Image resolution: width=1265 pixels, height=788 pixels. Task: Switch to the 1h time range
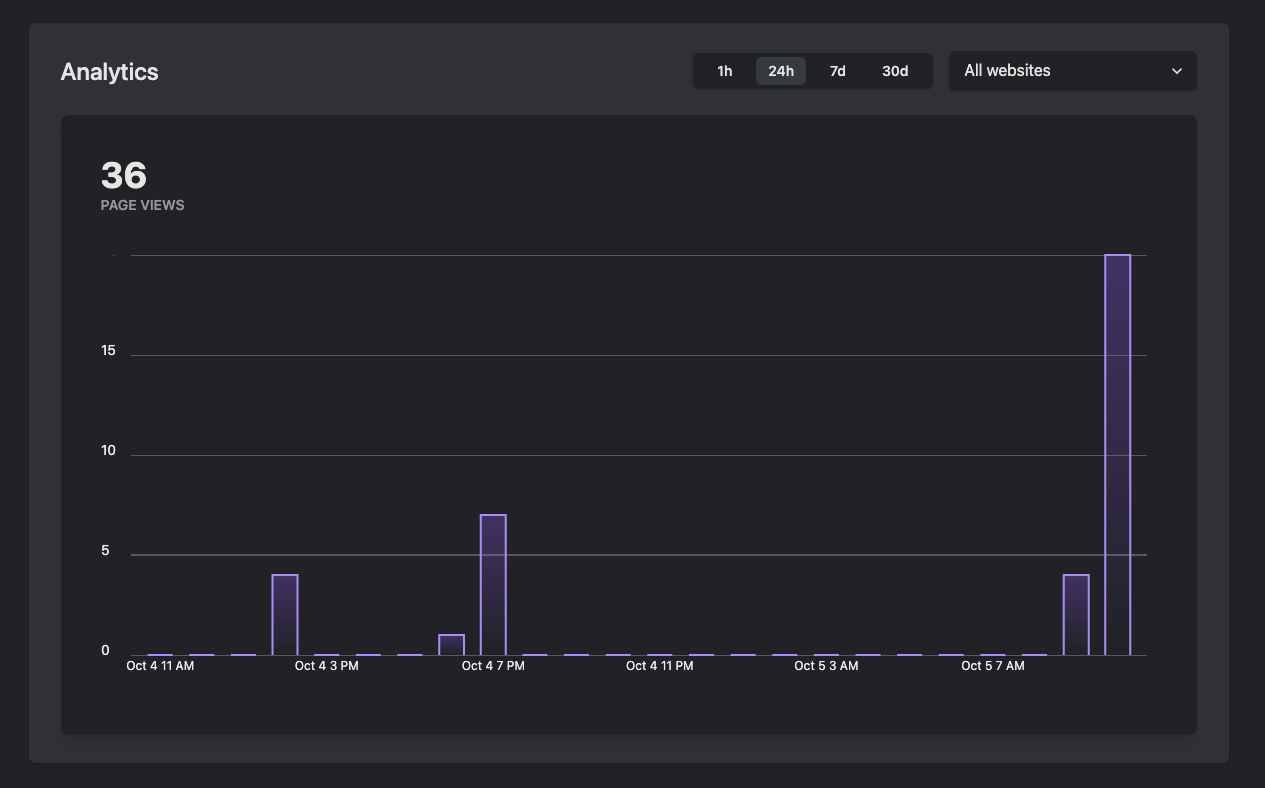point(725,71)
